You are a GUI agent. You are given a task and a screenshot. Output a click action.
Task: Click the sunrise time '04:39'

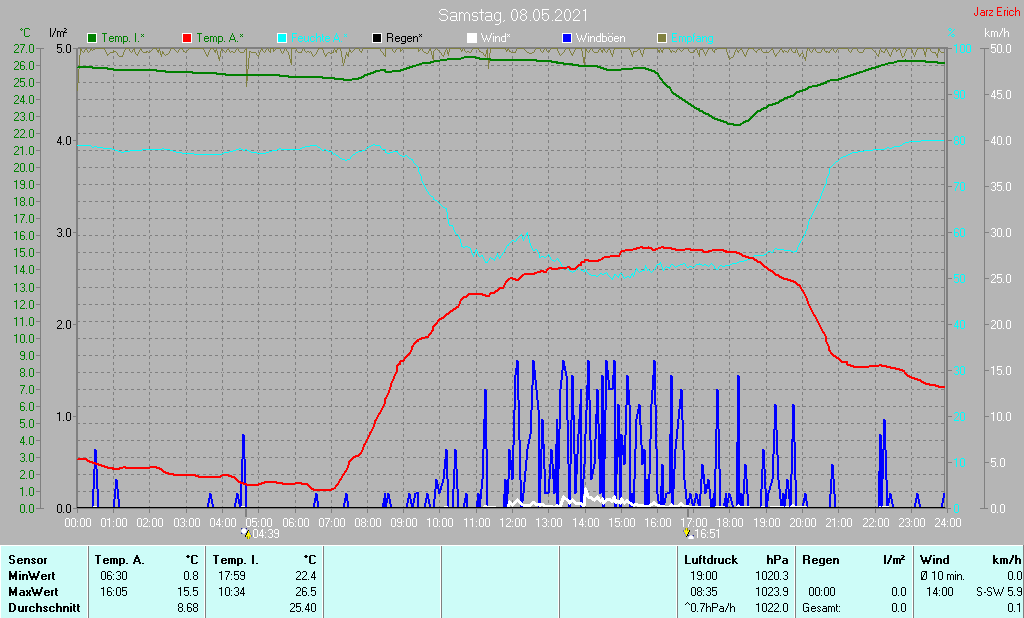click(266, 534)
